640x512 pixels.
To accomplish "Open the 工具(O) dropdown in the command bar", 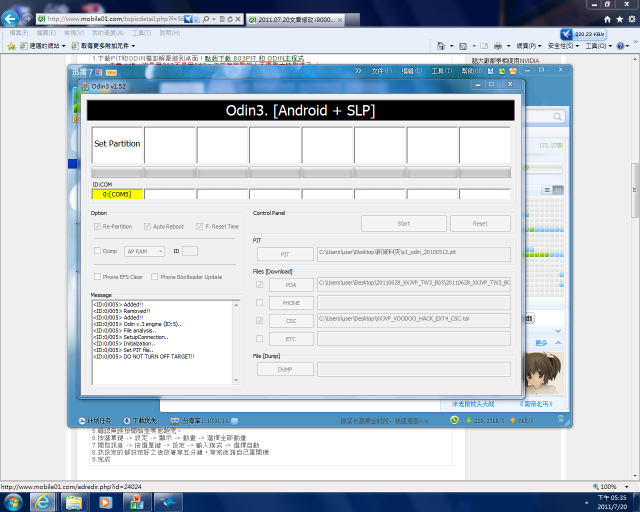I will point(599,46).
